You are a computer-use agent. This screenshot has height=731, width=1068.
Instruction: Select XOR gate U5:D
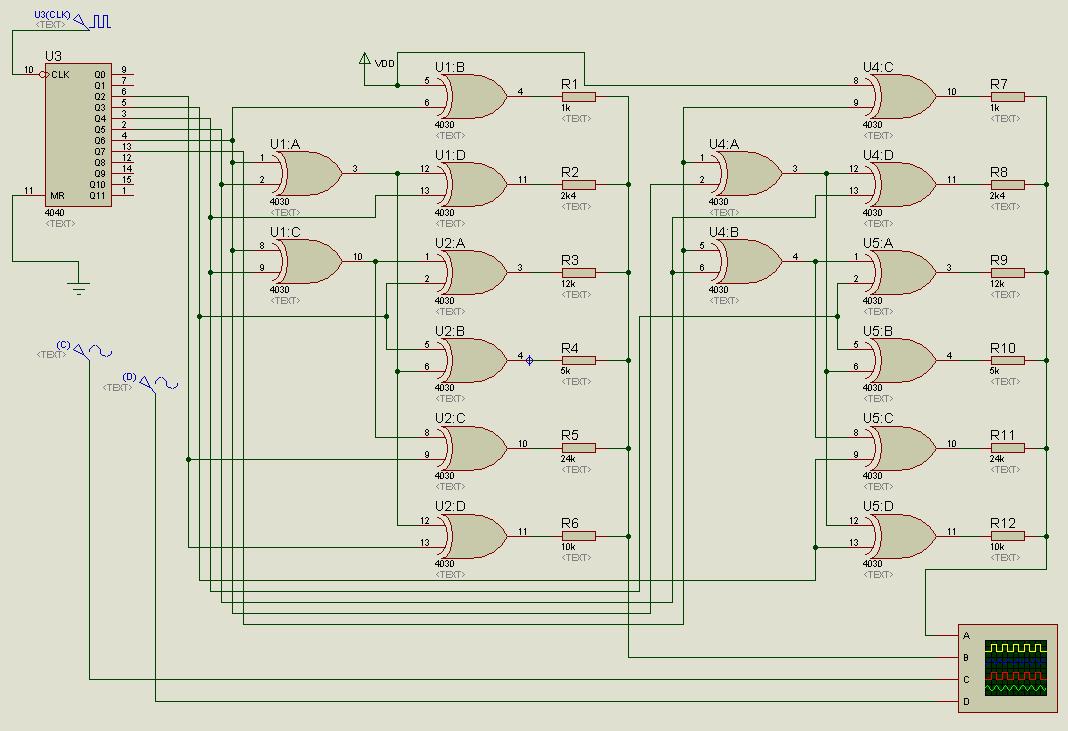902,536
